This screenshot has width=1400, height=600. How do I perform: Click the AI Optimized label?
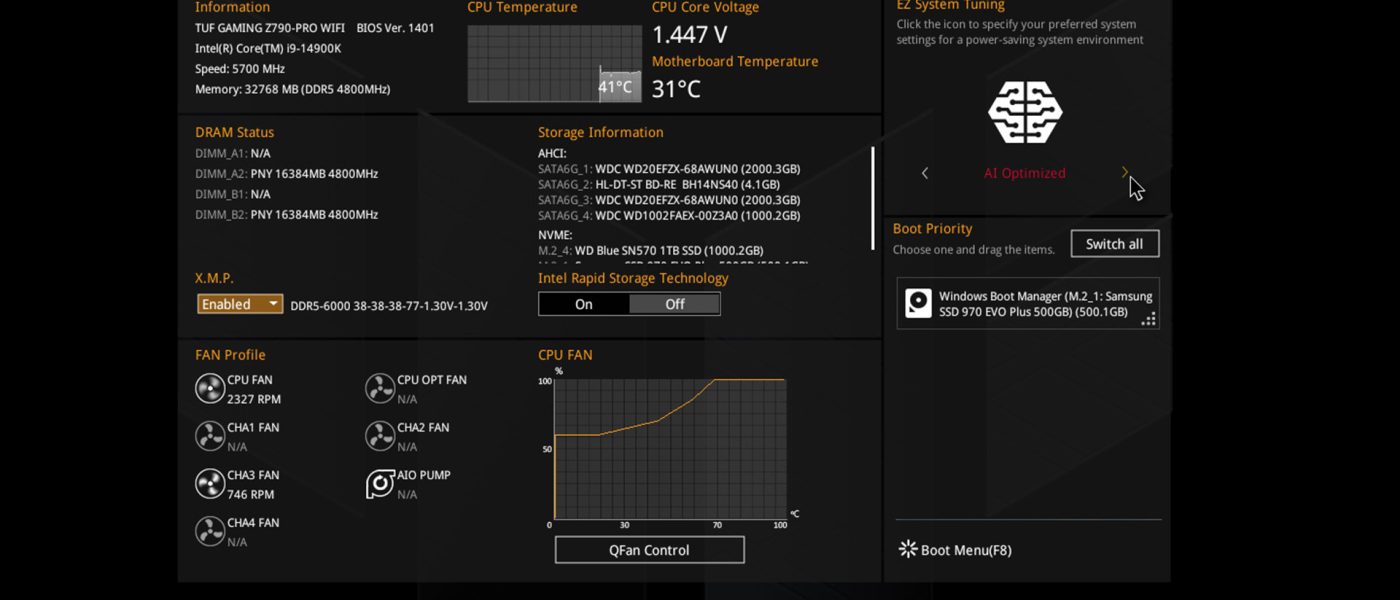coord(1025,173)
